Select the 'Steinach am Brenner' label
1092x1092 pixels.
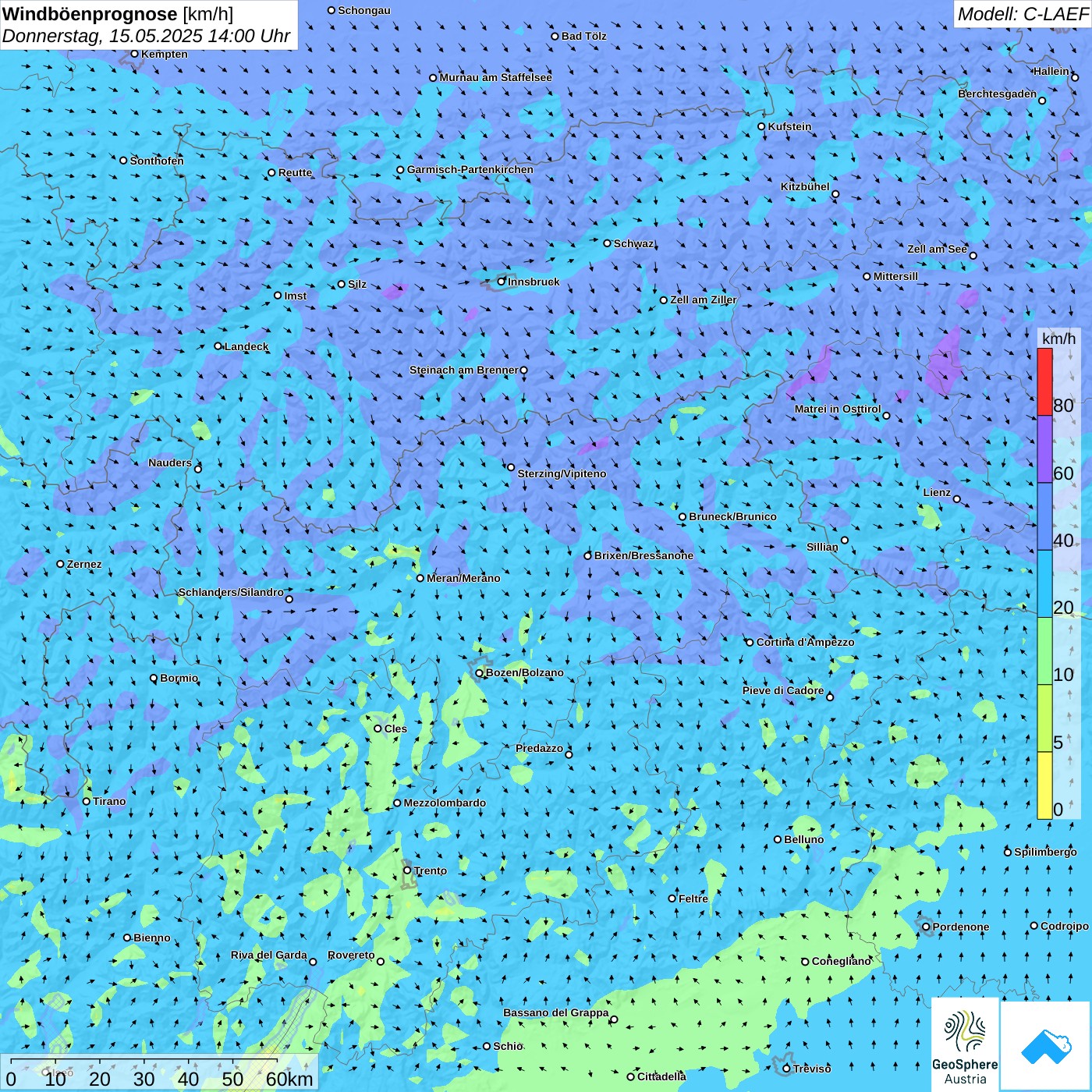click(x=463, y=370)
